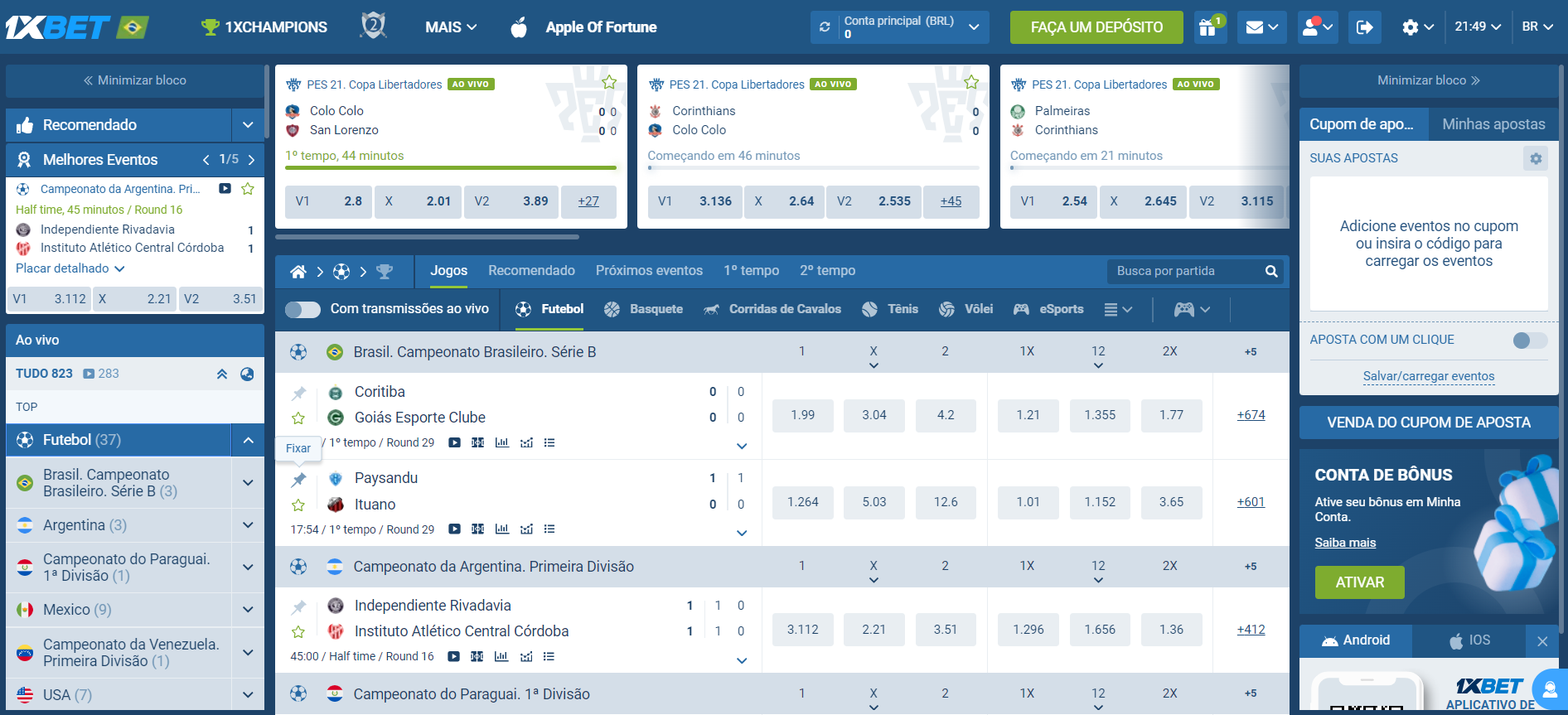This screenshot has height=715, width=1568.
Task: Open the more sports list dropdown
Action: pos(1118,309)
